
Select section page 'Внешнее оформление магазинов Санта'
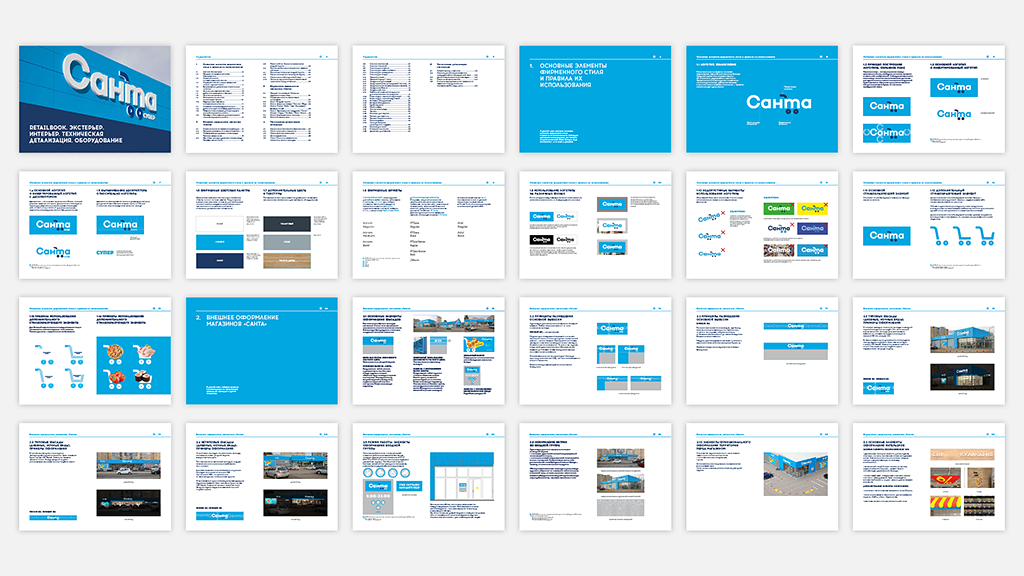262,351
